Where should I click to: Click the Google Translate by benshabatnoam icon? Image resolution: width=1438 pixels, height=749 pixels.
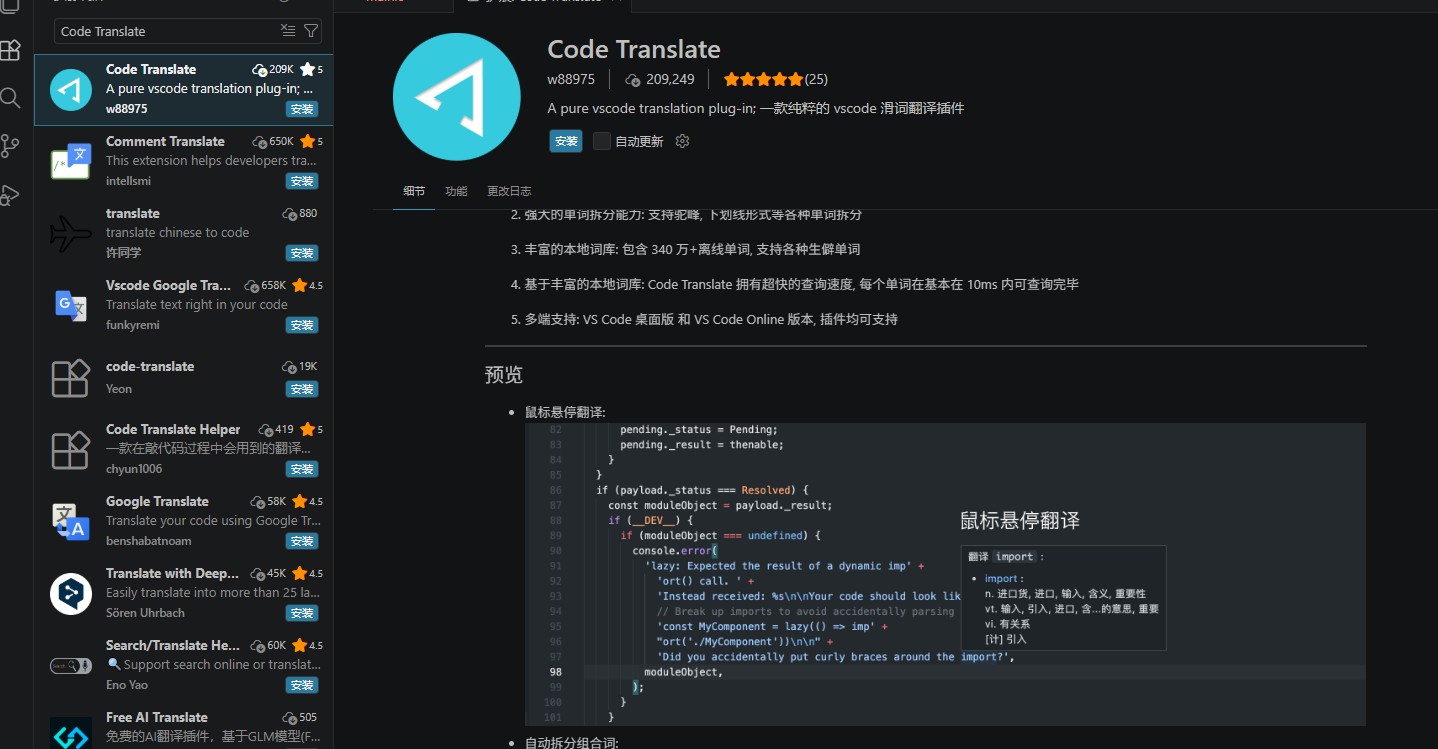[x=71, y=521]
